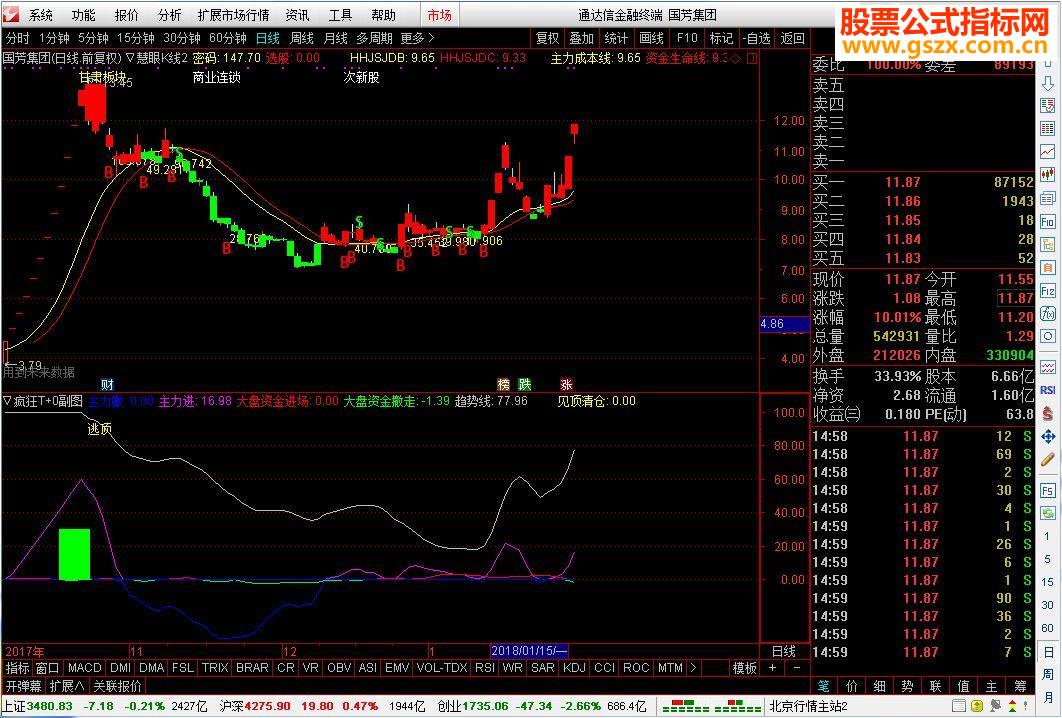This screenshot has height=718, width=1062.
Task: Open the 扩展市场行情 menu
Action: click(x=233, y=15)
